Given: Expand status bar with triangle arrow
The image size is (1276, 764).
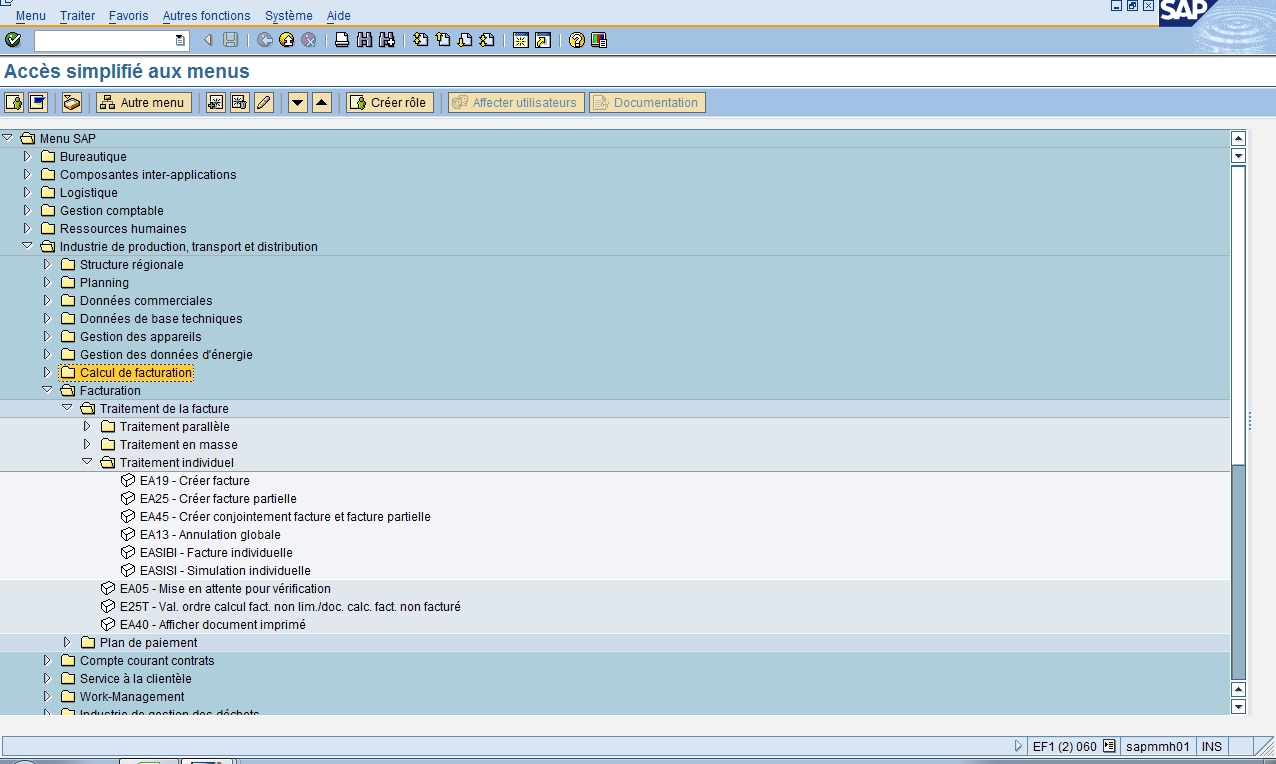Looking at the screenshot, I should [x=1019, y=746].
